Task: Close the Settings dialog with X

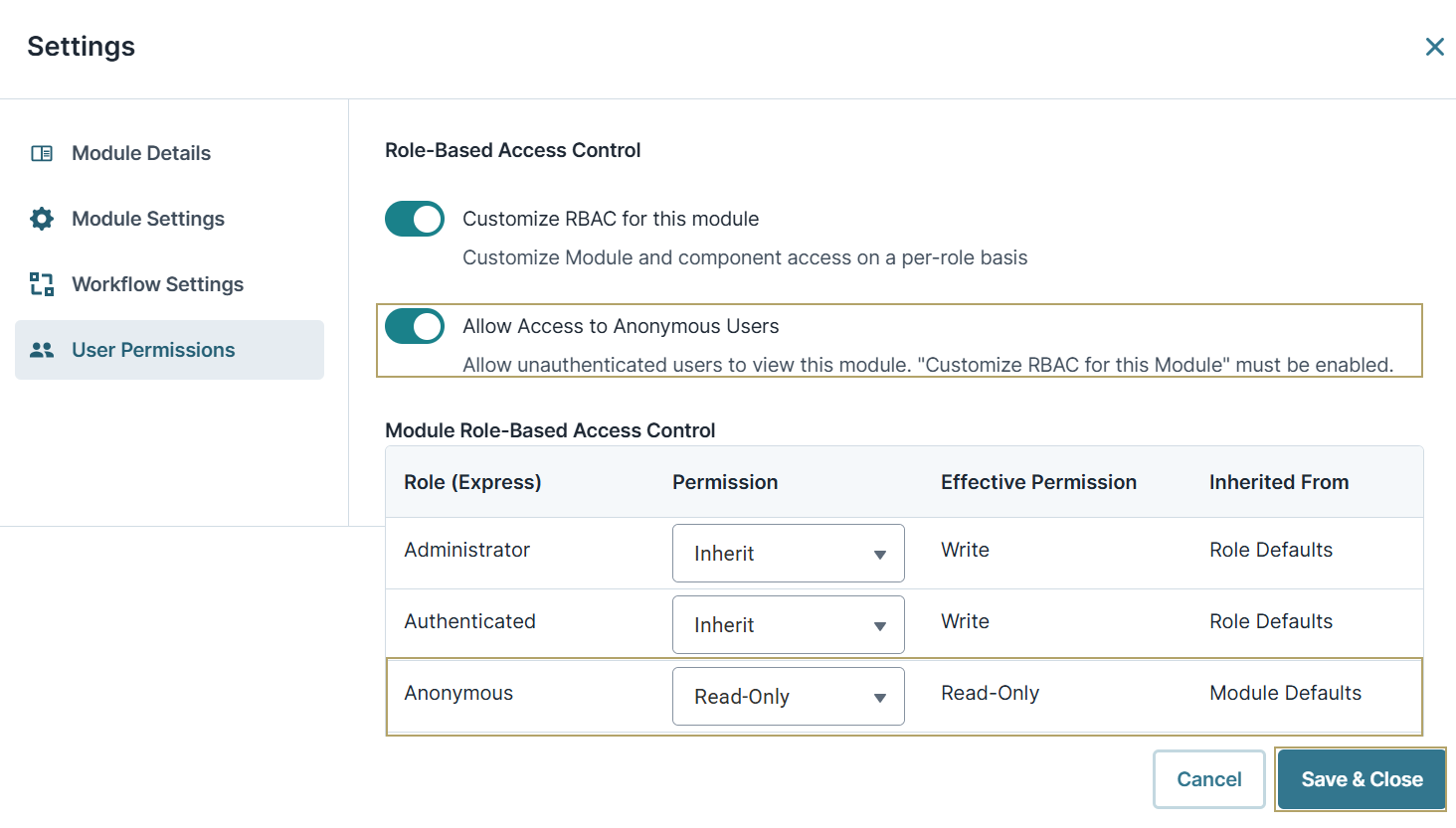Action: [x=1434, y=47]
